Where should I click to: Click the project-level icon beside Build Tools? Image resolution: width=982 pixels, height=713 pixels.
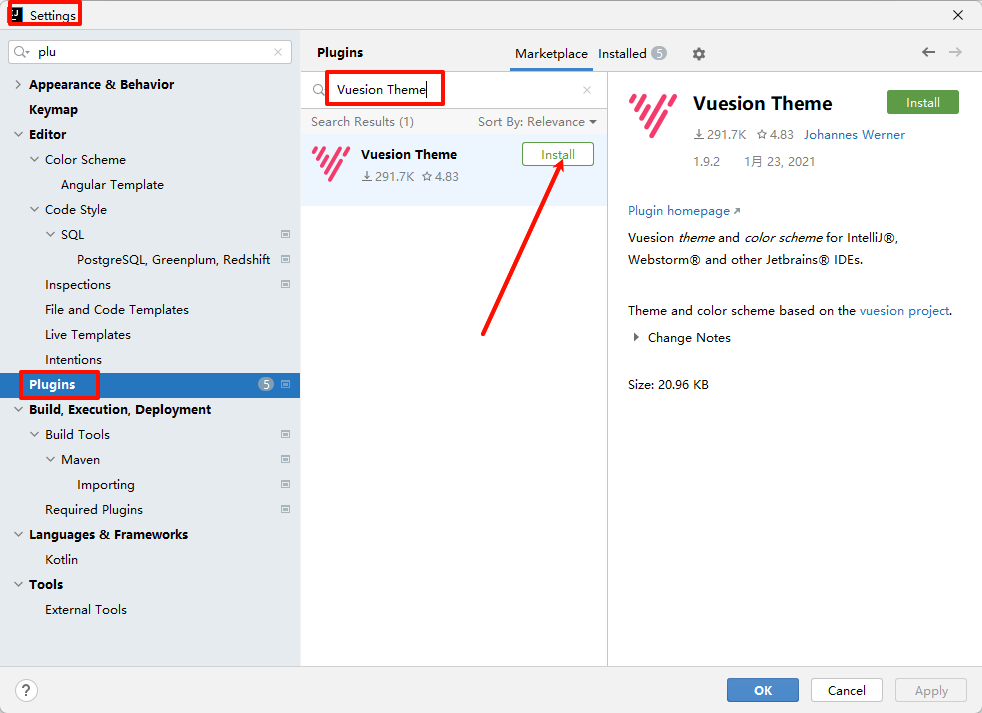286,434
